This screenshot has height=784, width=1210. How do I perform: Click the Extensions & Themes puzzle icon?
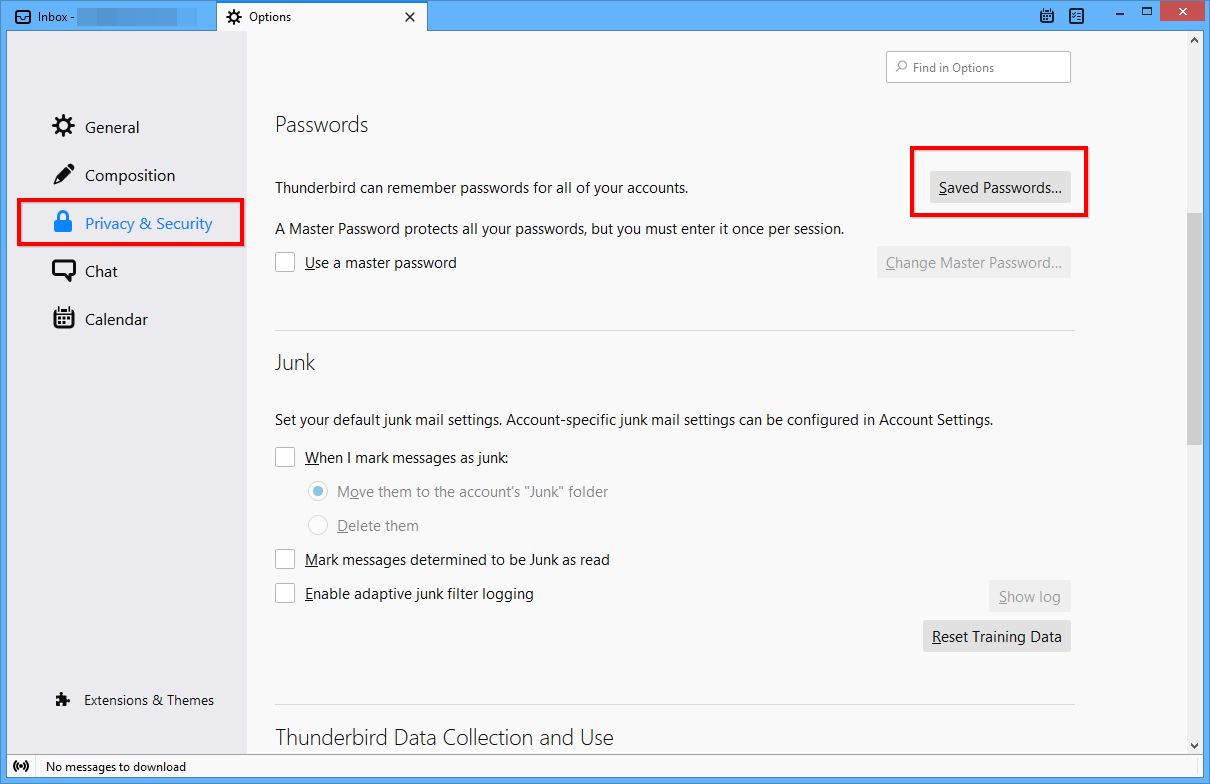coord(63,700)
